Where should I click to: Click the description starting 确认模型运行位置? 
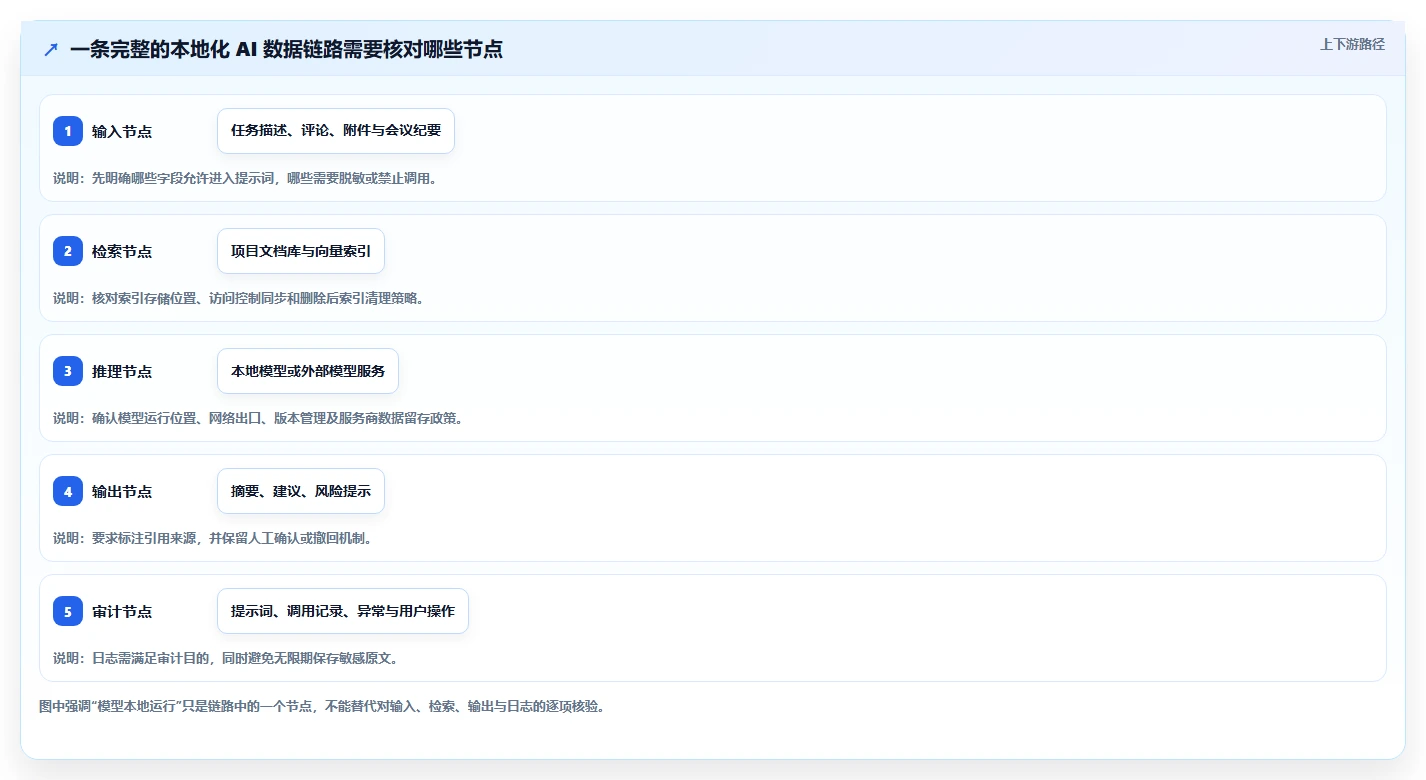(258, 418)
